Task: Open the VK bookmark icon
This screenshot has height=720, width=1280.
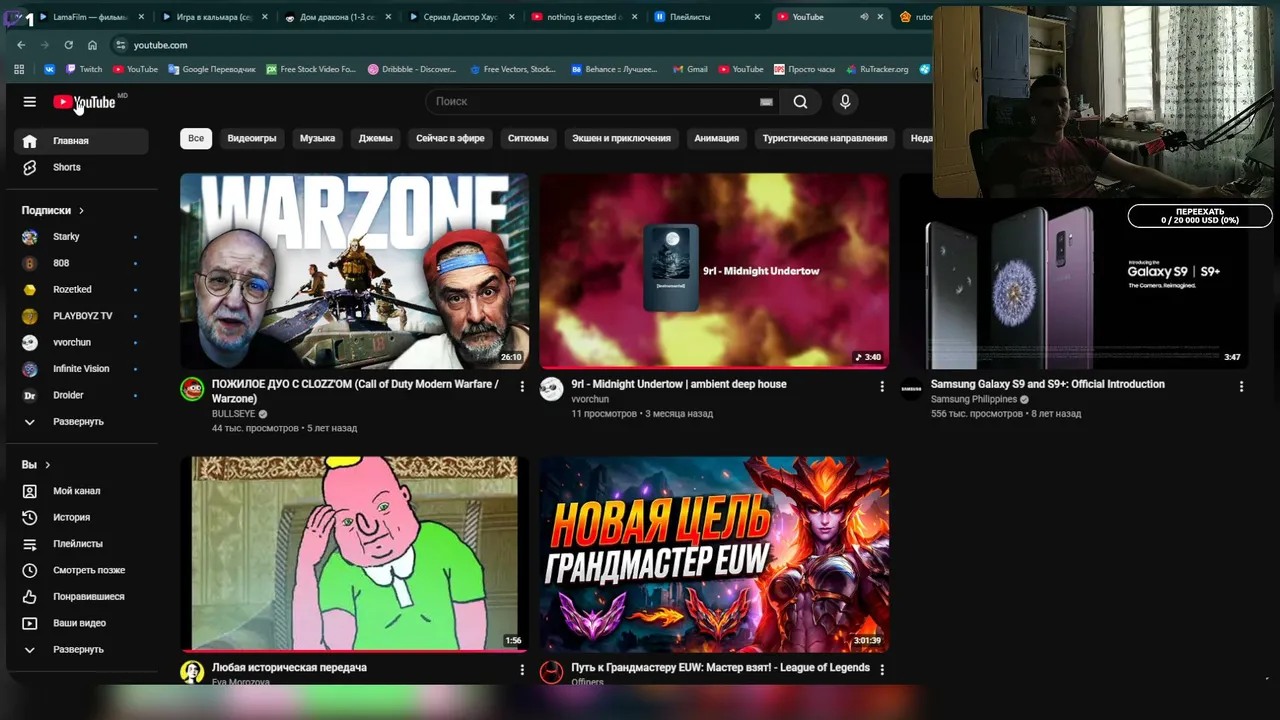Action: [x=49, y=69]
